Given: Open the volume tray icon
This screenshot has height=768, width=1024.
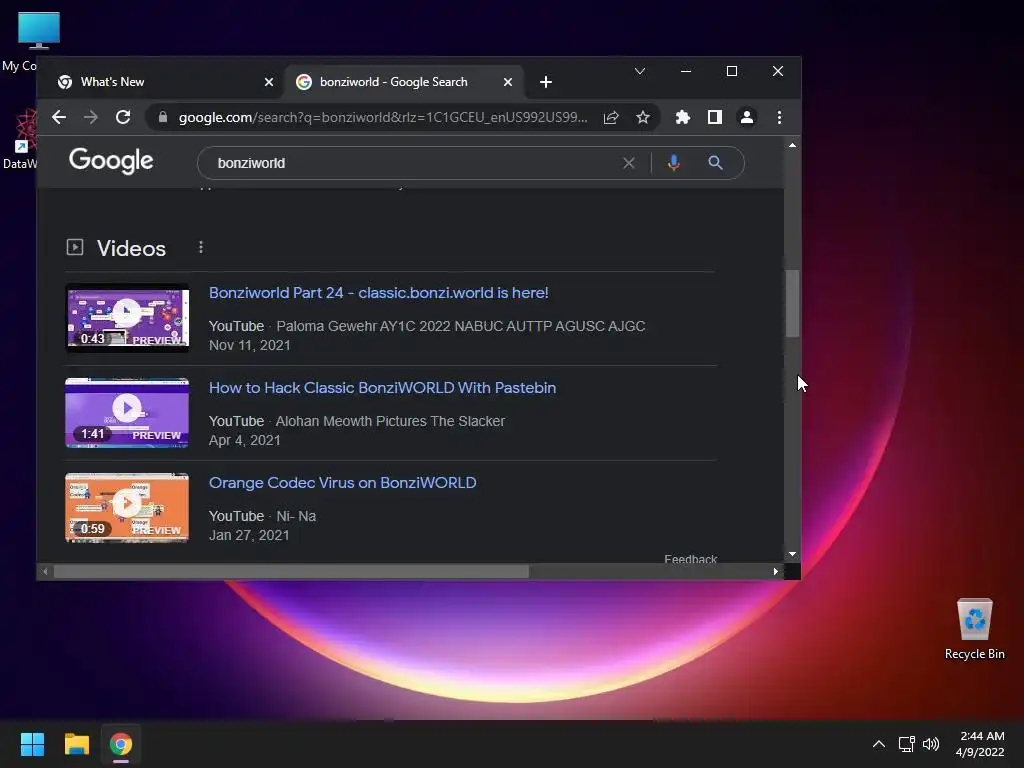Looking at the screenshot, I should [x=931, y=744].
